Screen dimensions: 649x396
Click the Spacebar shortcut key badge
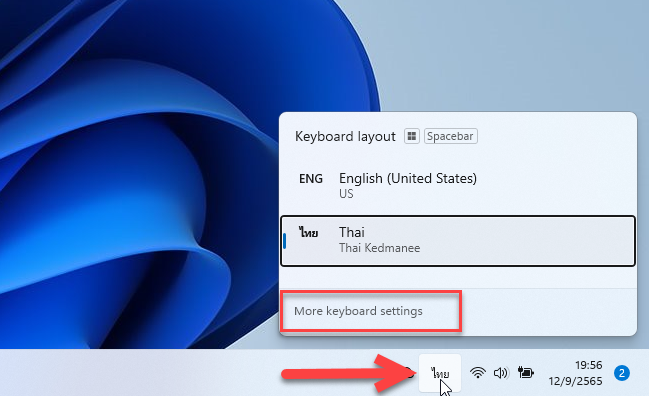point(450,136)
